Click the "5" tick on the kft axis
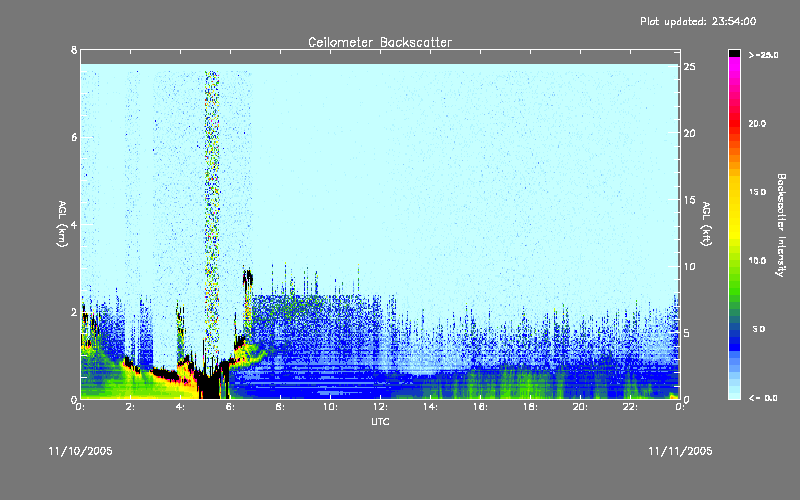800x500 pixels. tap(687, 333)
